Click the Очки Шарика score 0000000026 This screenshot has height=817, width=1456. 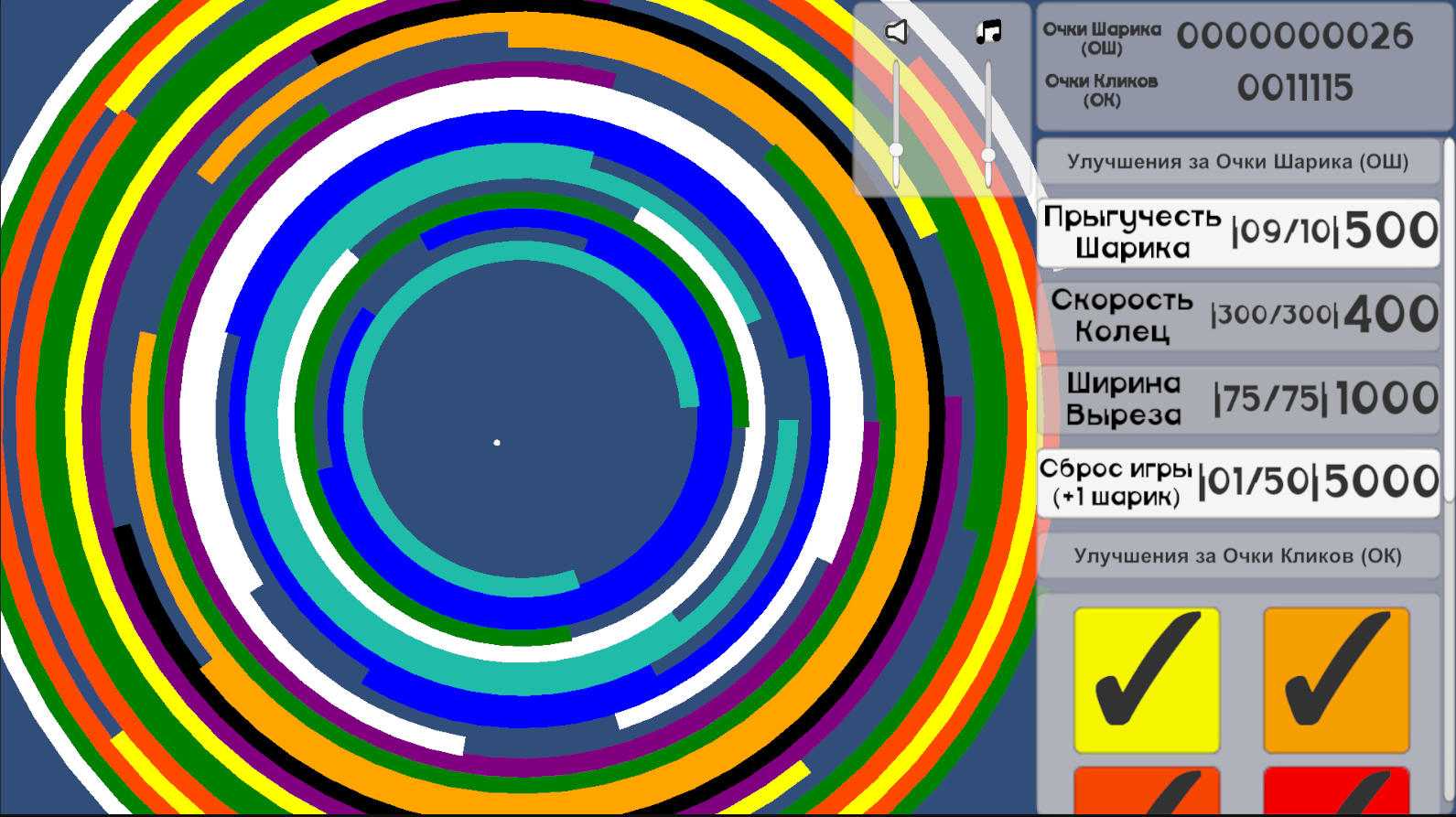click(1295, 37)
